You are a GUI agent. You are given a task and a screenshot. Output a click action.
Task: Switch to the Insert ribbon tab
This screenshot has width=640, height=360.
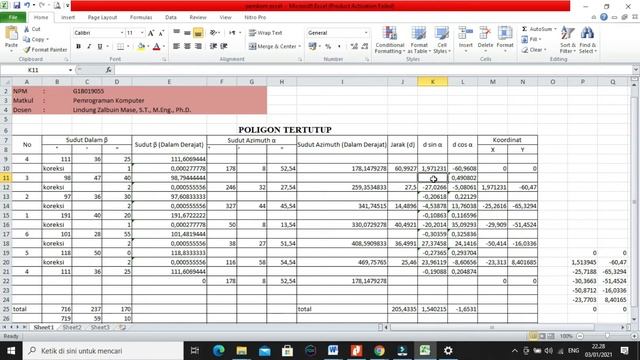pos(68,18)
